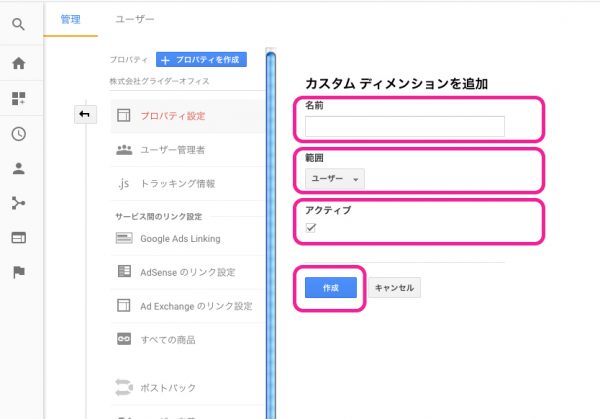
Task: Click the blue vertical scrollbar
Action: click(270, 230)
